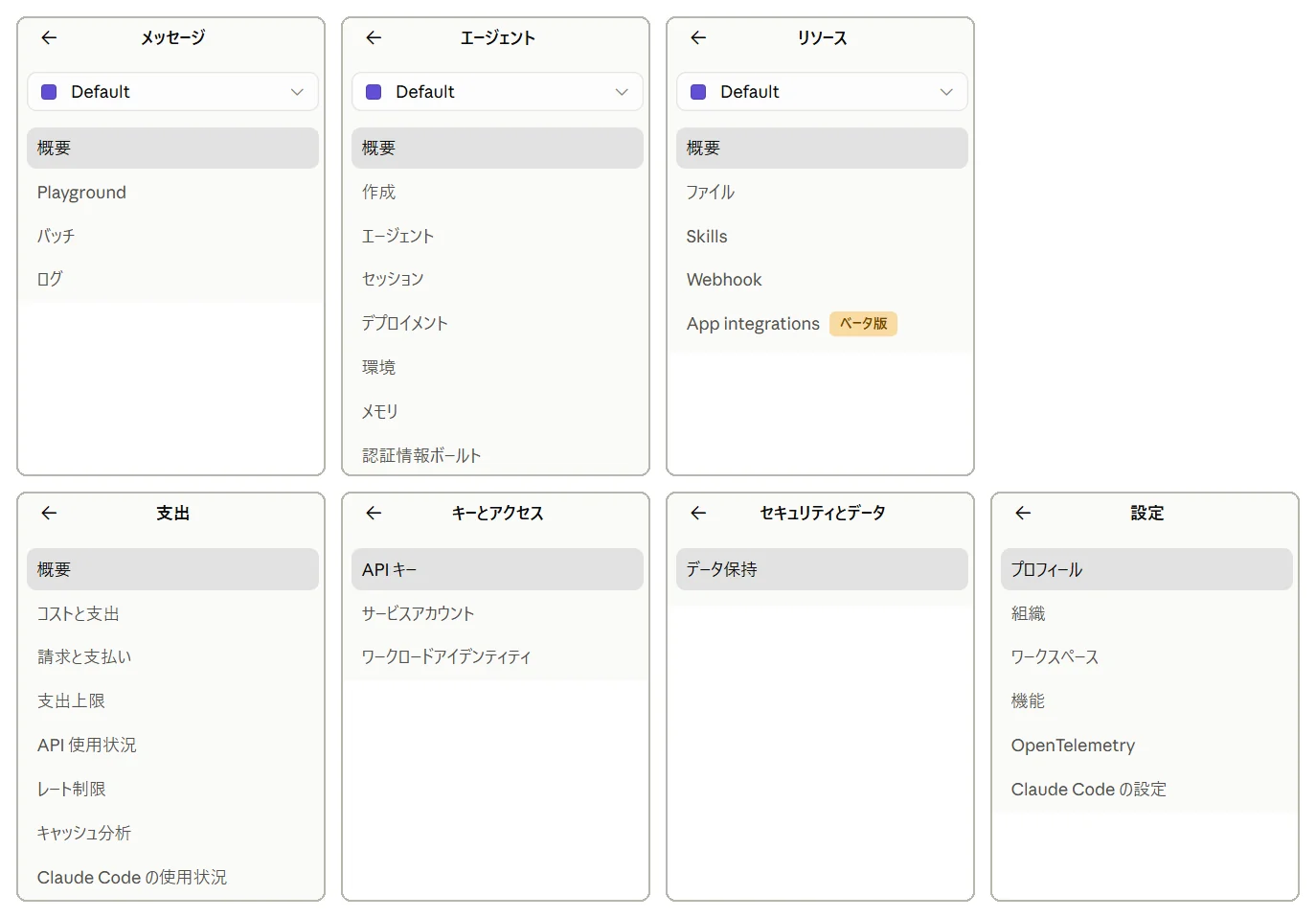Open ワークロードアイデンティティ page
Screen dimensions: 1316x918
click(x=497, y=656)
